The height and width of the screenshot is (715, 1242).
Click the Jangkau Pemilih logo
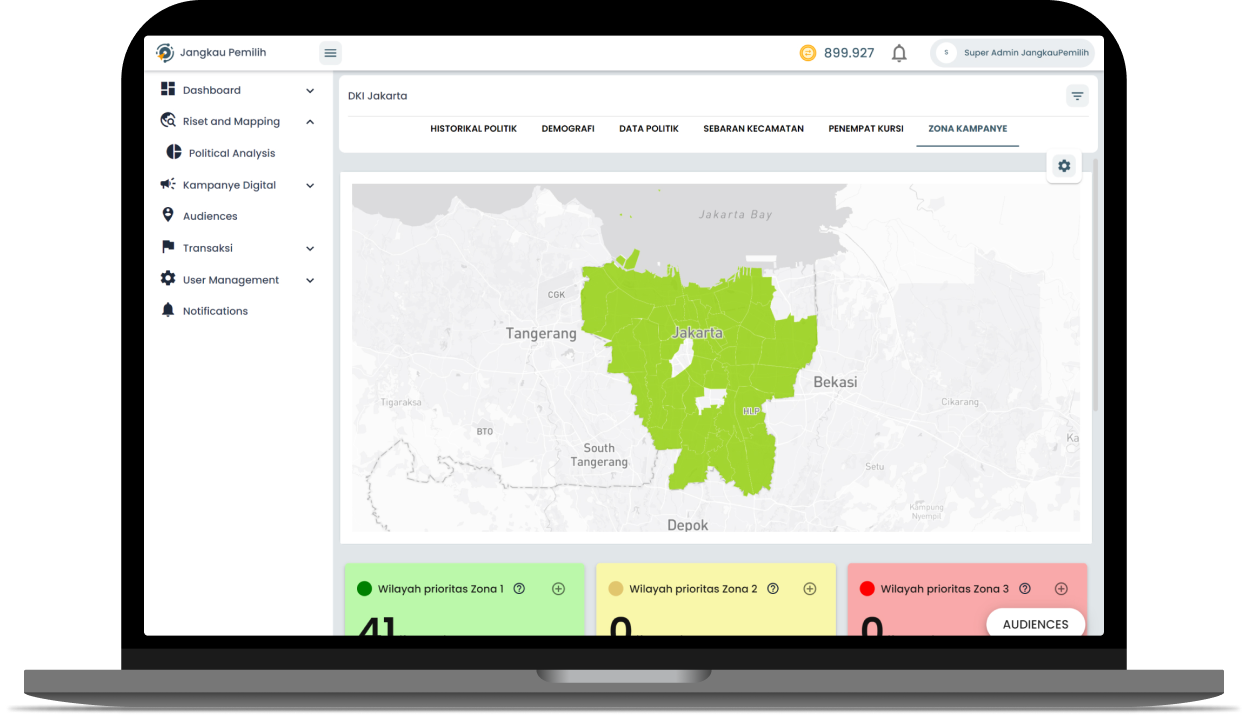(x=165, y=53)
